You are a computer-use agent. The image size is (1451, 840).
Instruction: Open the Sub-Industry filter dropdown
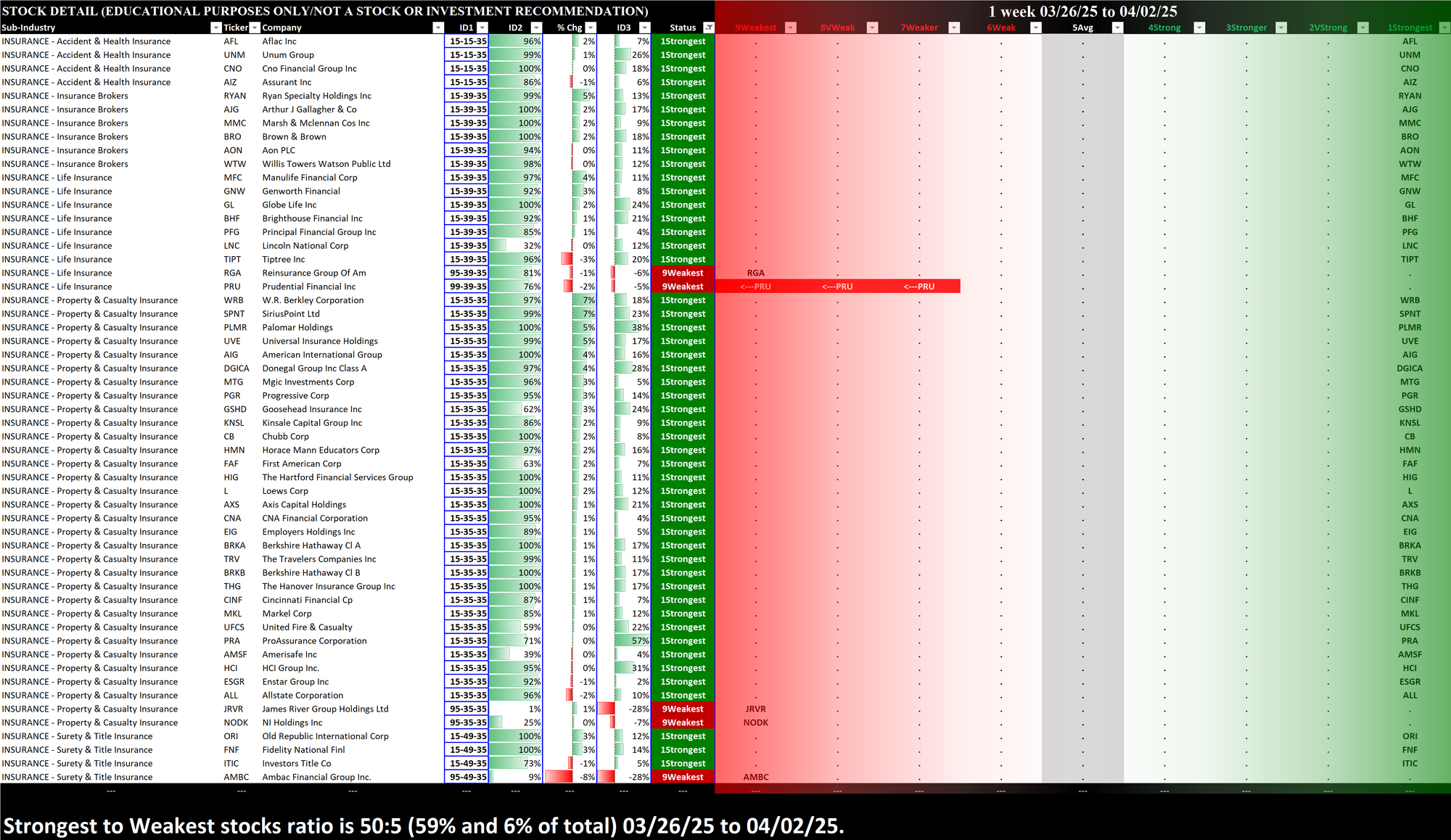pyautogui.click(x=215, y=28)
